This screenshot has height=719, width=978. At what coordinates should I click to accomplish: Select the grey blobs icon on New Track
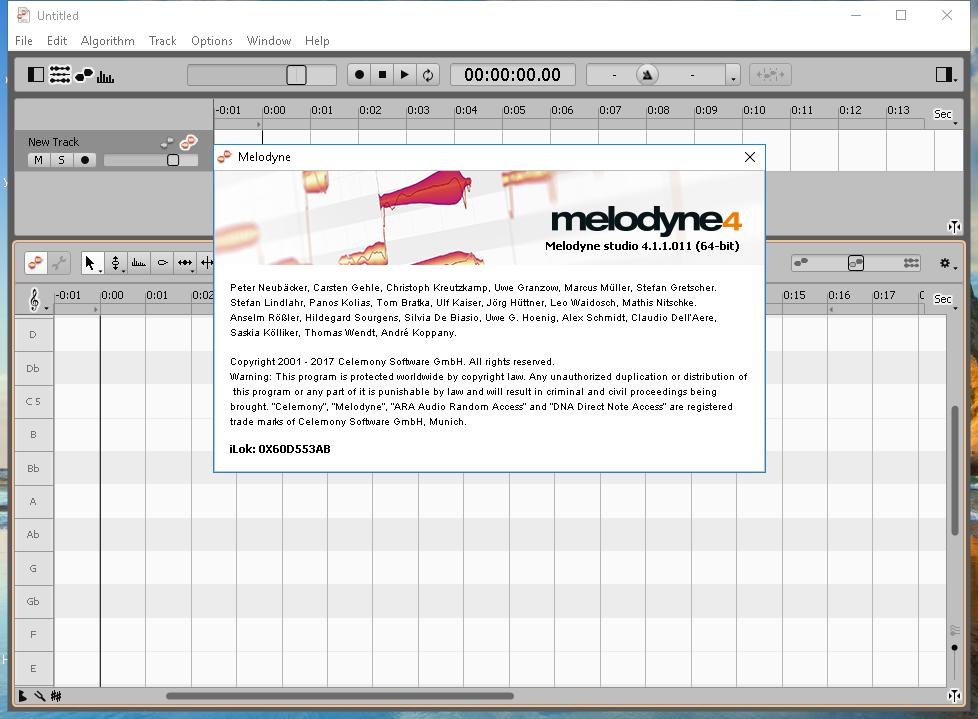pos(167,143)
